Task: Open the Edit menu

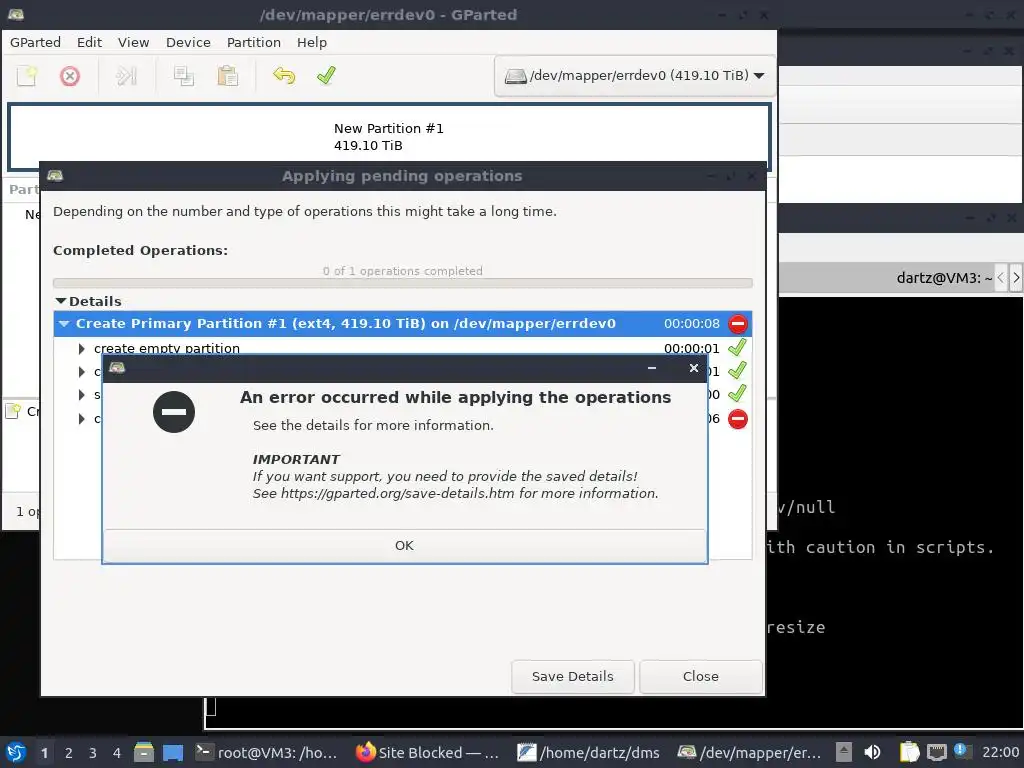Action: click(89, 42)
